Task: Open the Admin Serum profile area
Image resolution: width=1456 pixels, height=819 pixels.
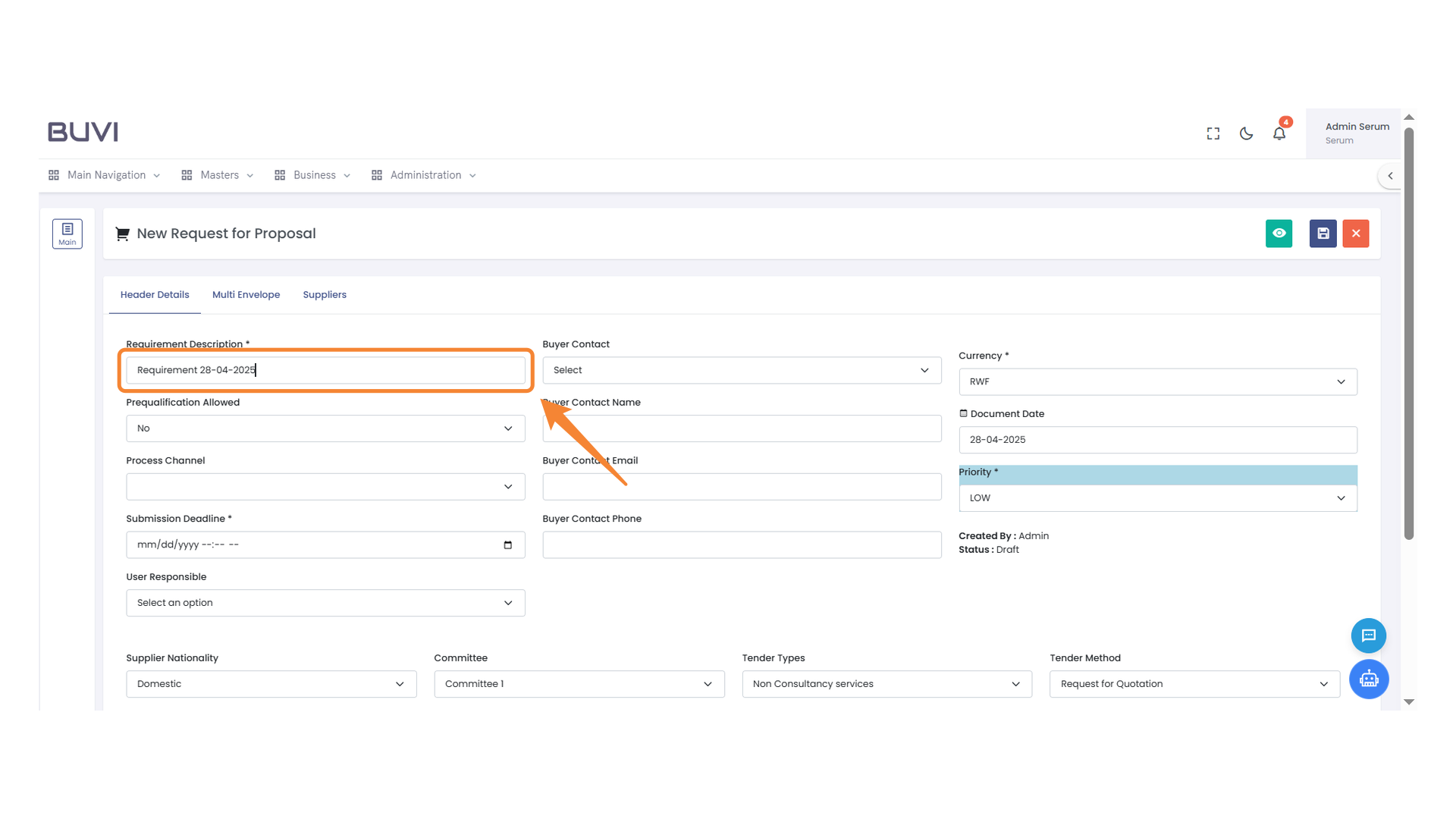Action: [x=1357, y=133]
